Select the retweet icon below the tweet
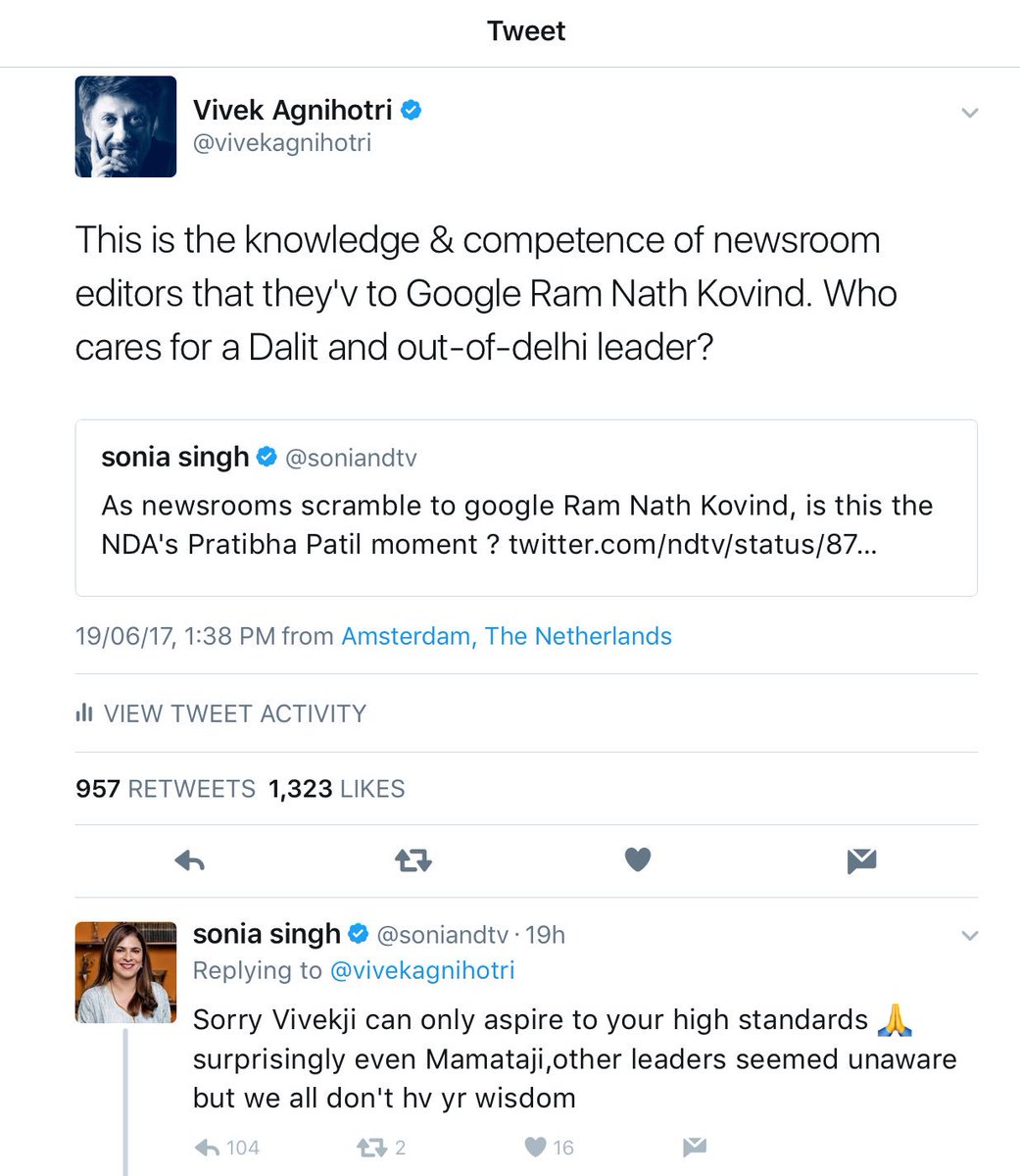 click(x=413, y=860)
